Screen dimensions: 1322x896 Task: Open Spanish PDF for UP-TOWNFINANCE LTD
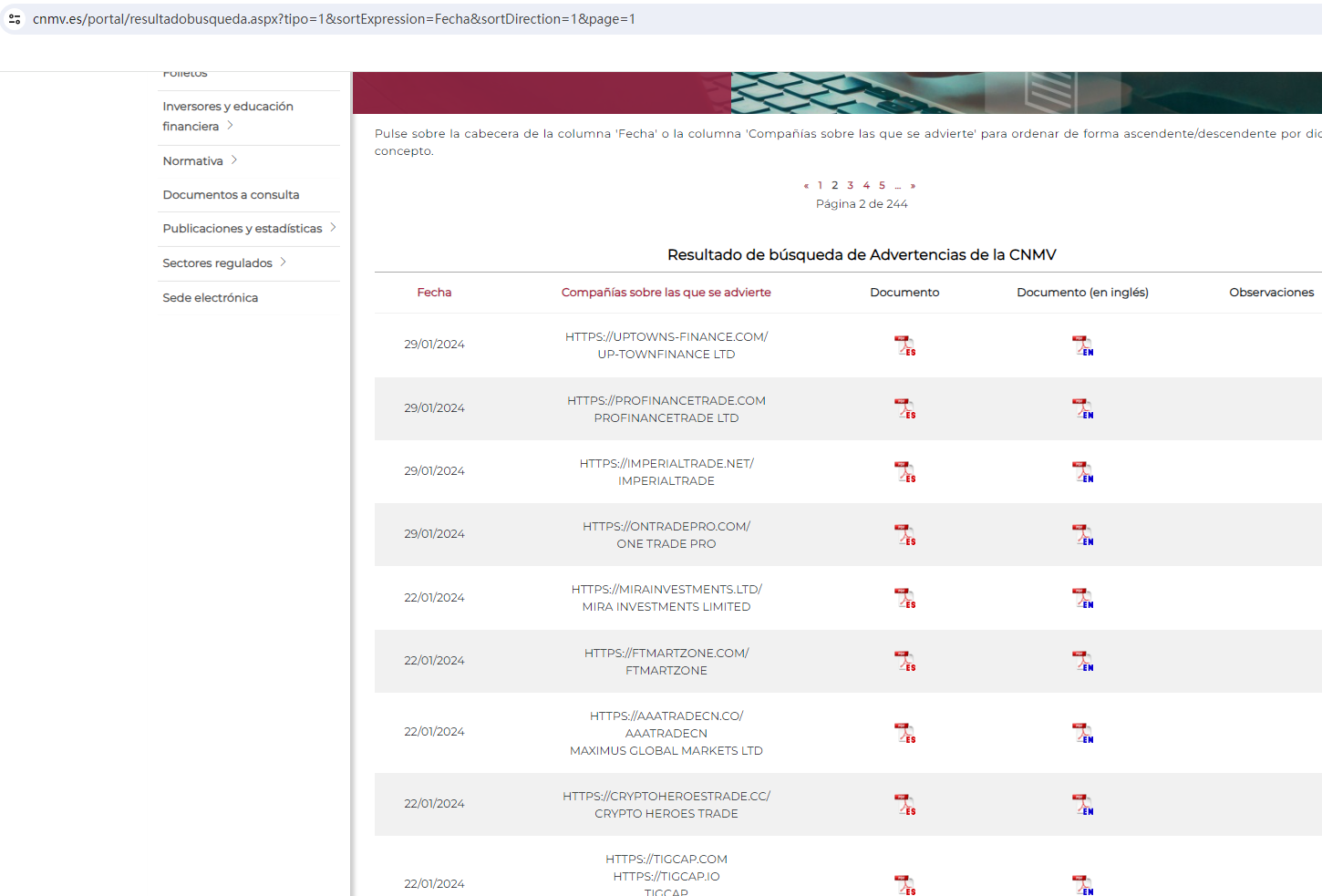[x=904, y=345]
